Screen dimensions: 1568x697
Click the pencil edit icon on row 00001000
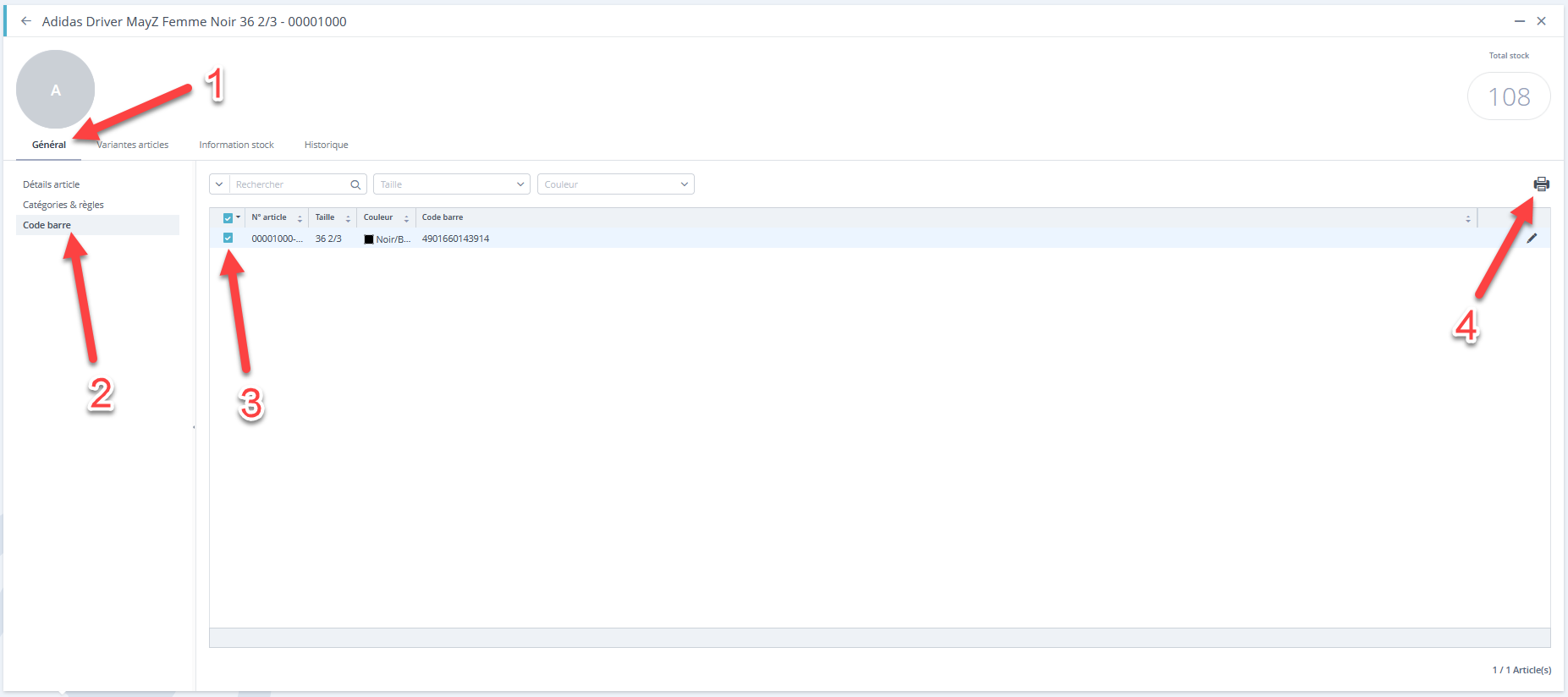(x=1532, y=239)
